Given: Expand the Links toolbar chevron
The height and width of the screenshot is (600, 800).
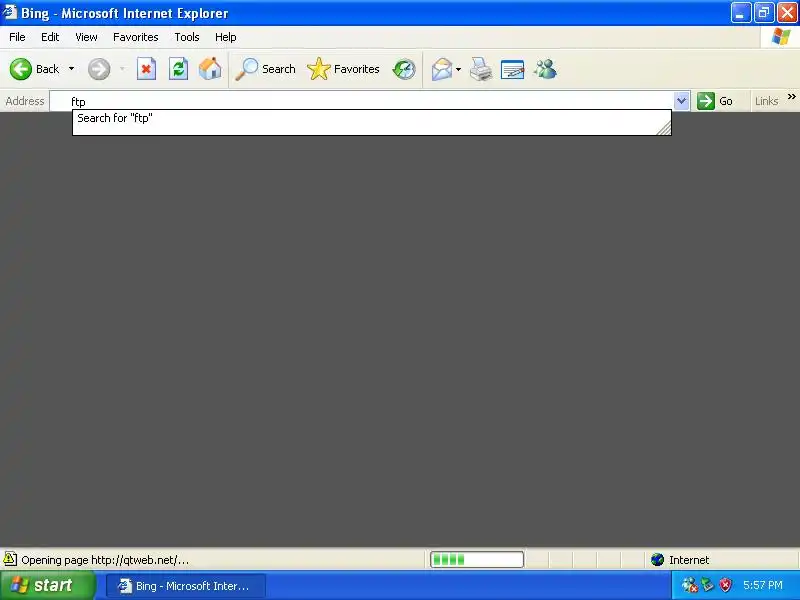Looking at the screenshot, I should click(x=791, y=96).
